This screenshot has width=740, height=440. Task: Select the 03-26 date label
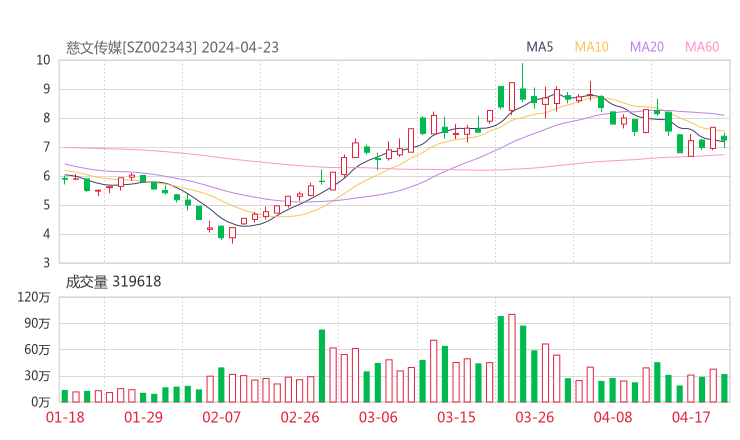[534, 417]
